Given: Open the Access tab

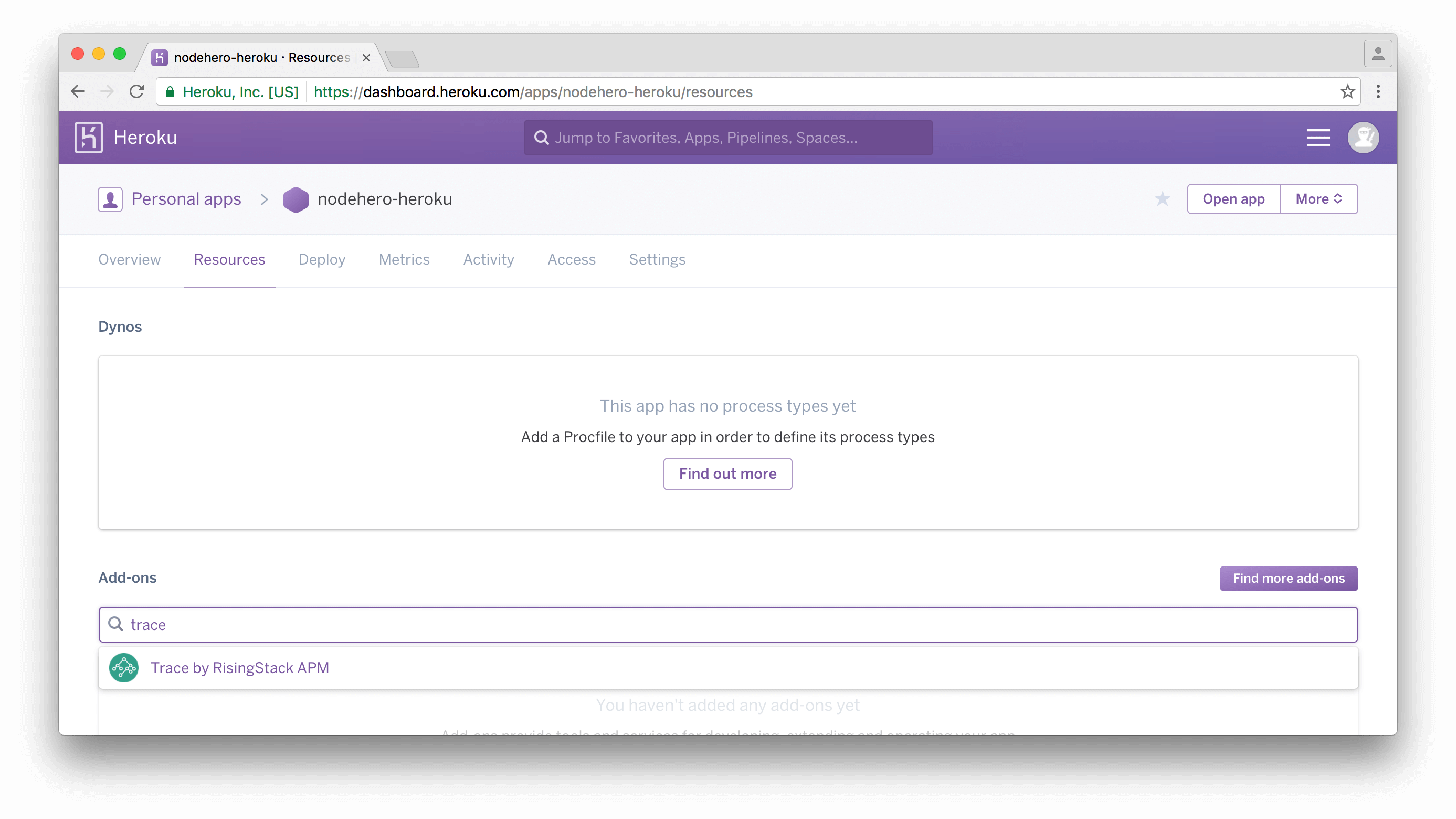Looking at the screenshot, I should coord(572,259).
